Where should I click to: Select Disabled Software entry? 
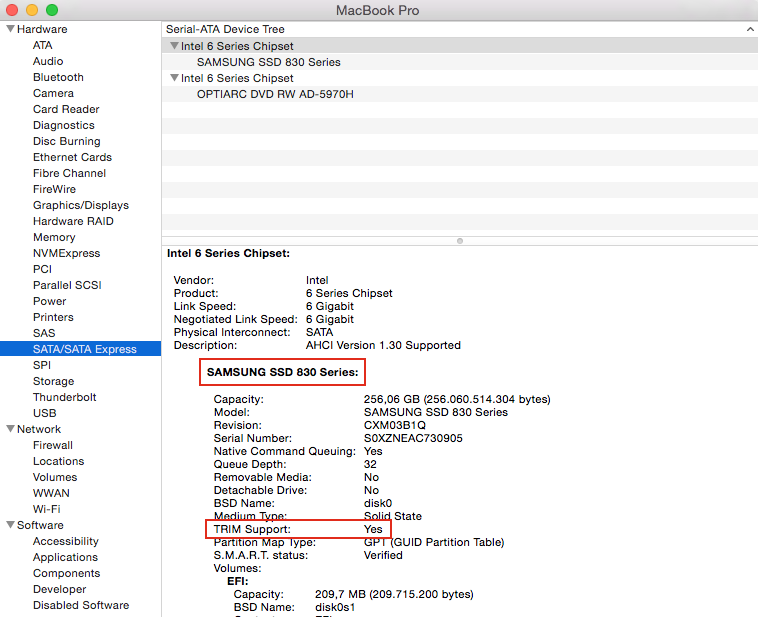pyautogui.click(x=81, y=605)
